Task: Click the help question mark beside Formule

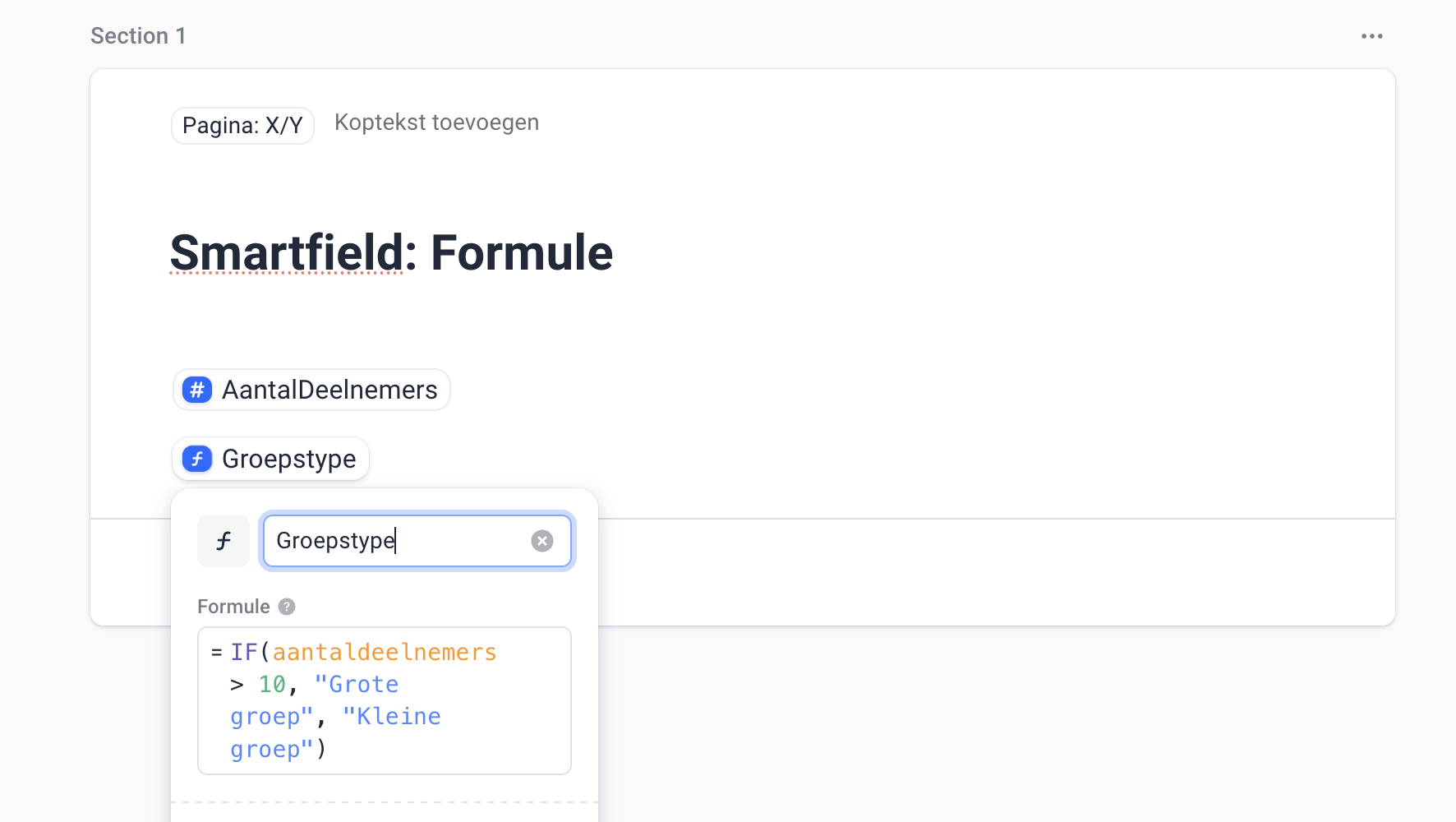Action: click(x=286, y=607)
